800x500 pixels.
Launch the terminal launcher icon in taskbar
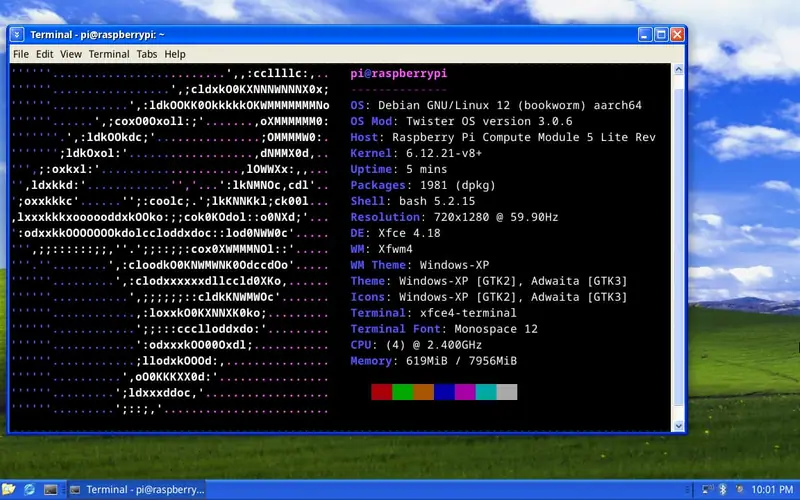pyautogui.click(x=50, y=490)
